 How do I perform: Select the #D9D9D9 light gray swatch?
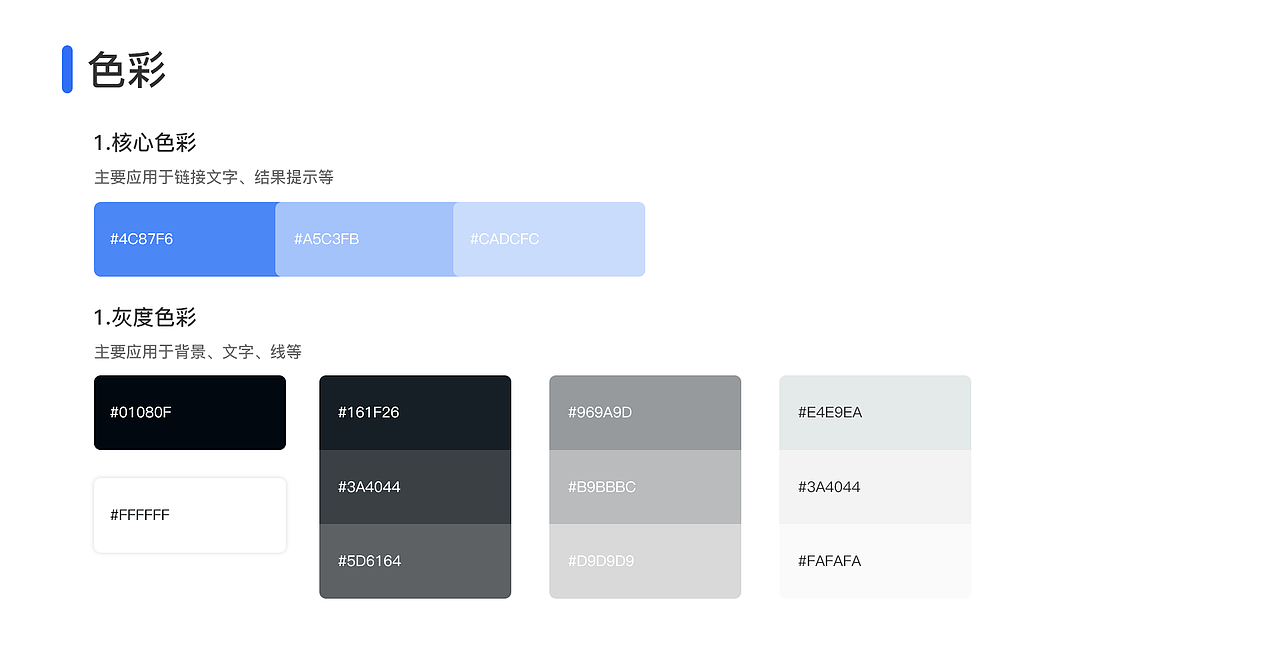[645, 561]
